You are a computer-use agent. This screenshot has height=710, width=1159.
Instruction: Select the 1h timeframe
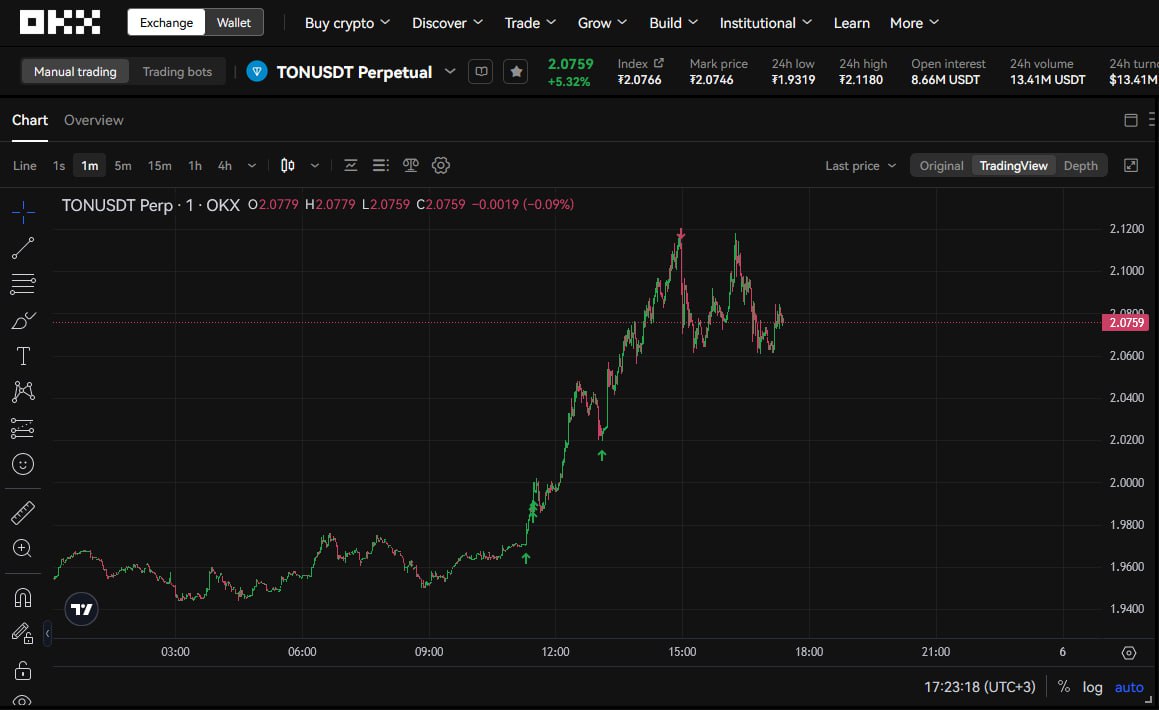[195, 165]
